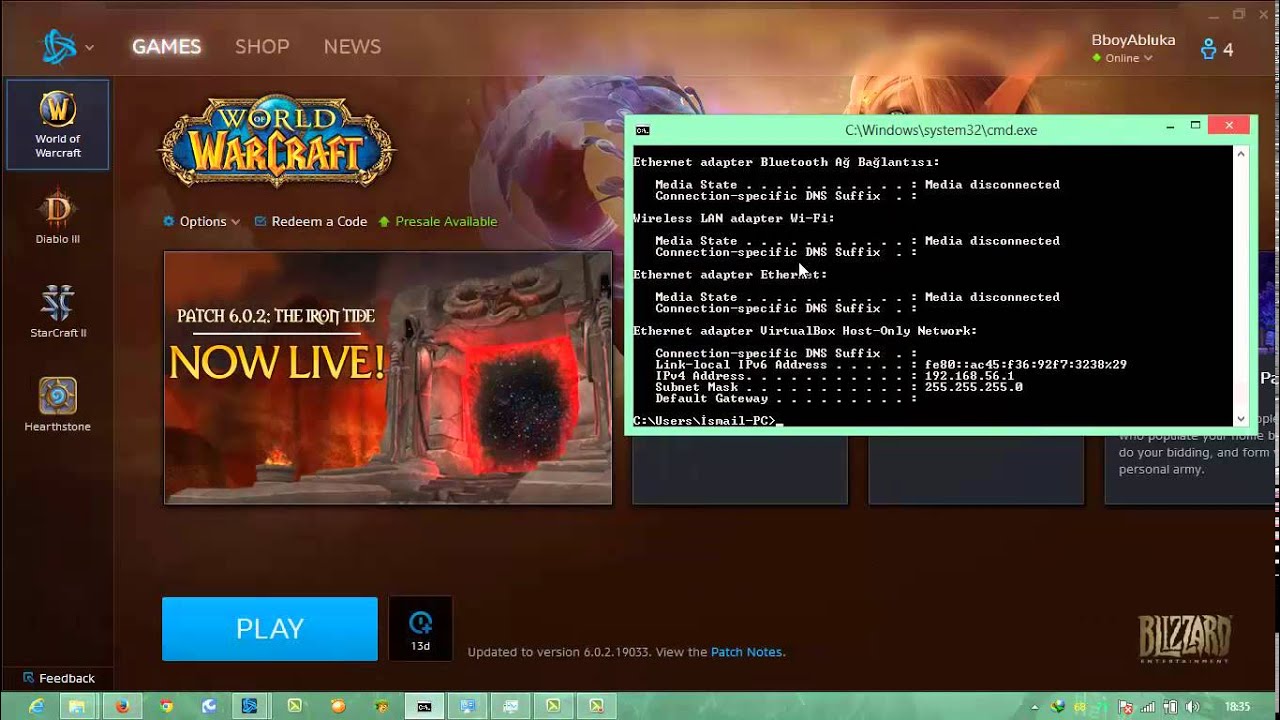This screenshot has height=720, width=1280.
Task: Click Redeem a Code
Action: 311,221
